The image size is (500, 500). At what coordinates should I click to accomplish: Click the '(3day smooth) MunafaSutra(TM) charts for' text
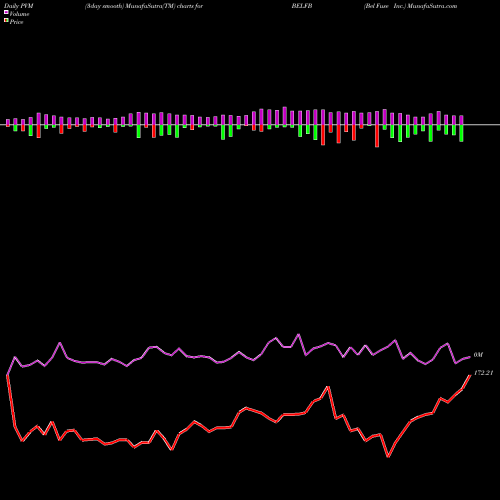click(144, 6)
